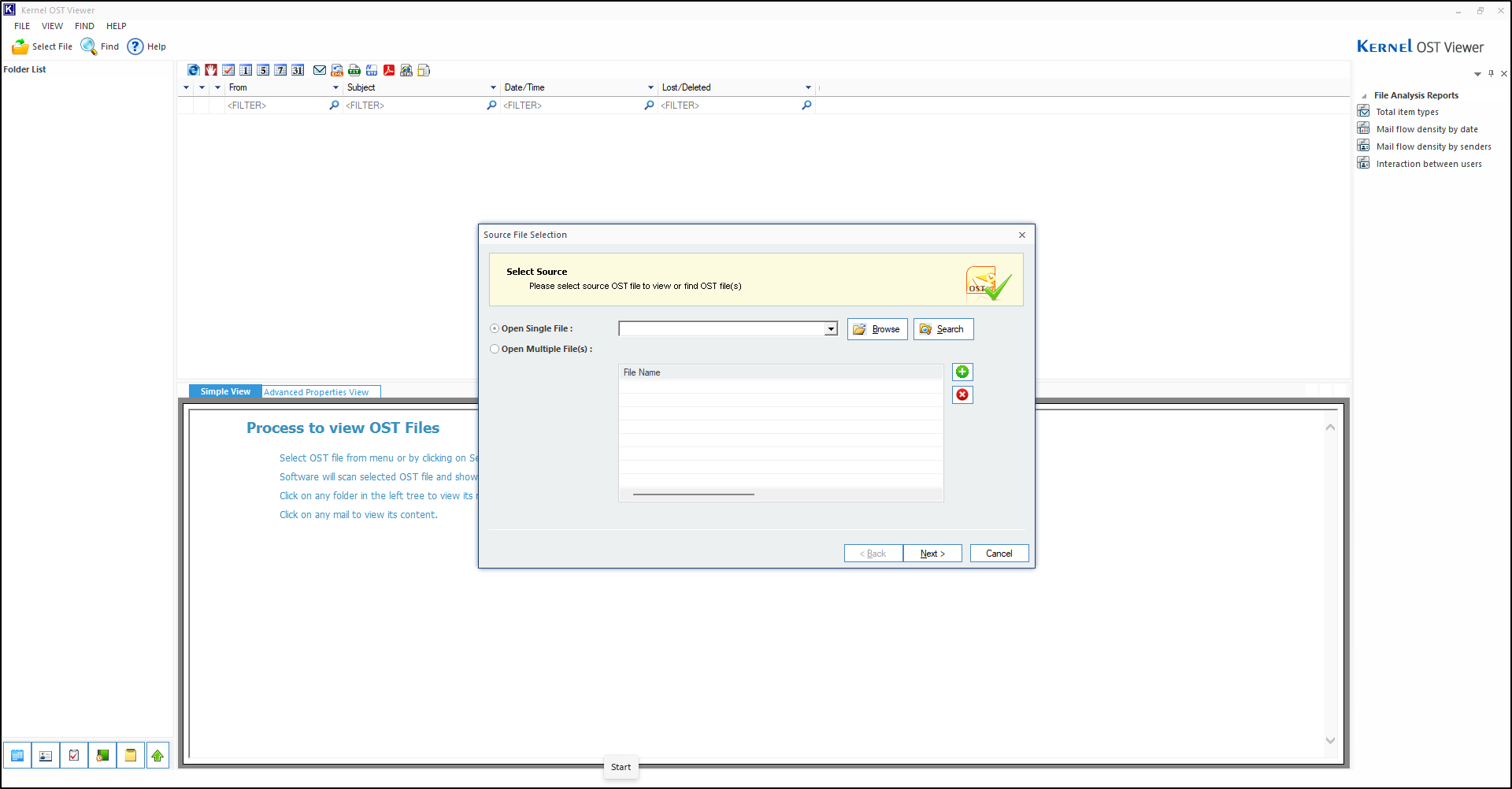
Task: Click the yellow document icon after HTML
Action: [x=424, y=70]
